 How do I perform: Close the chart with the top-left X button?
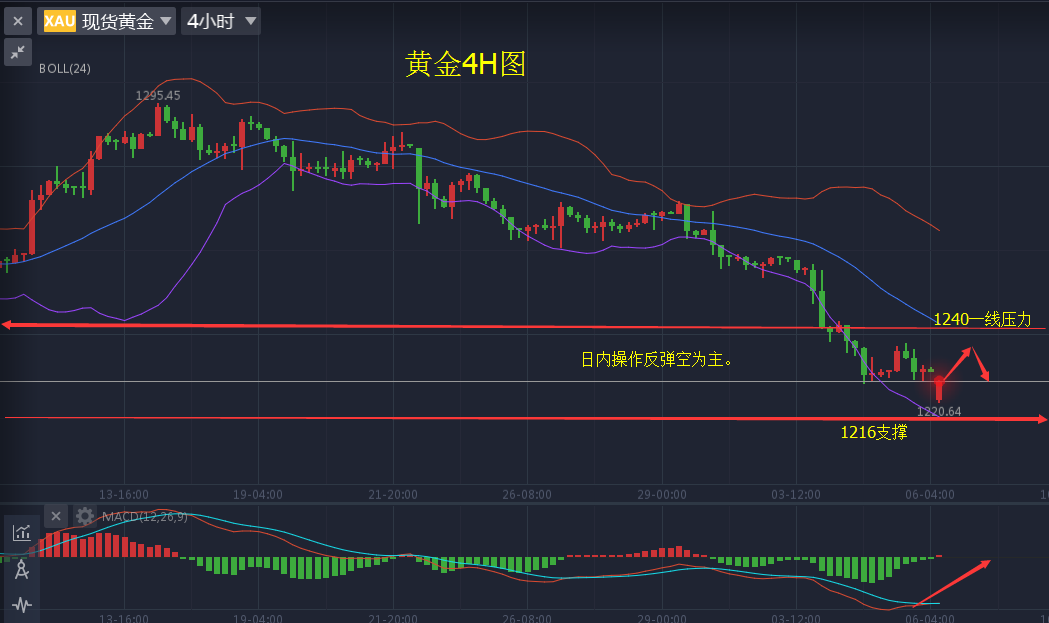[x=17, y=21]
